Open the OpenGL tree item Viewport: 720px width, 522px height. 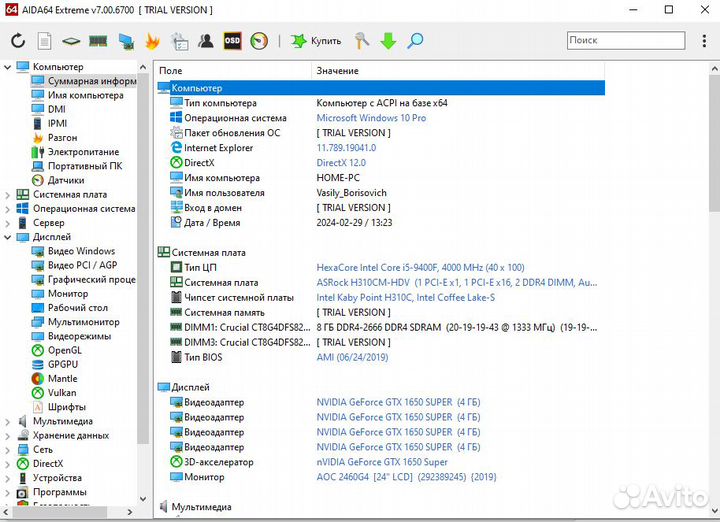[x=56, y=351]
